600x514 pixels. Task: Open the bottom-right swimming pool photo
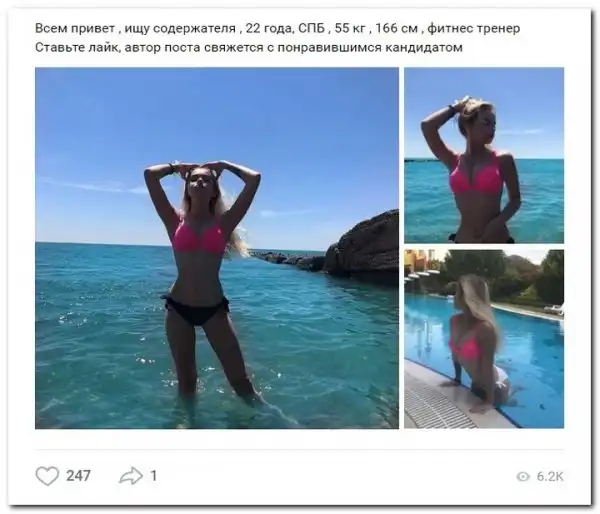(x=484, y=339)
